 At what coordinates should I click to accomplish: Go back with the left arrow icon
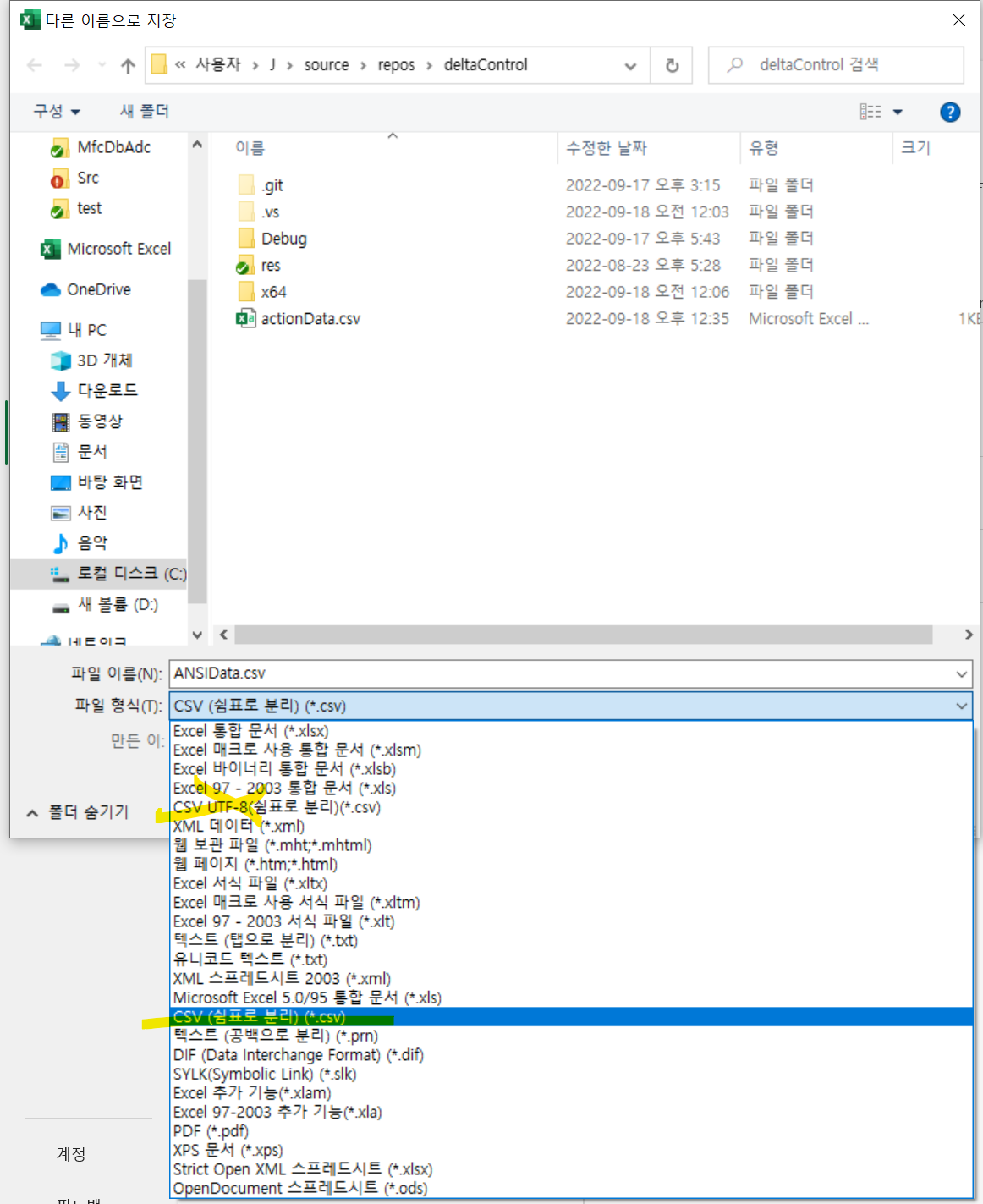35,65
